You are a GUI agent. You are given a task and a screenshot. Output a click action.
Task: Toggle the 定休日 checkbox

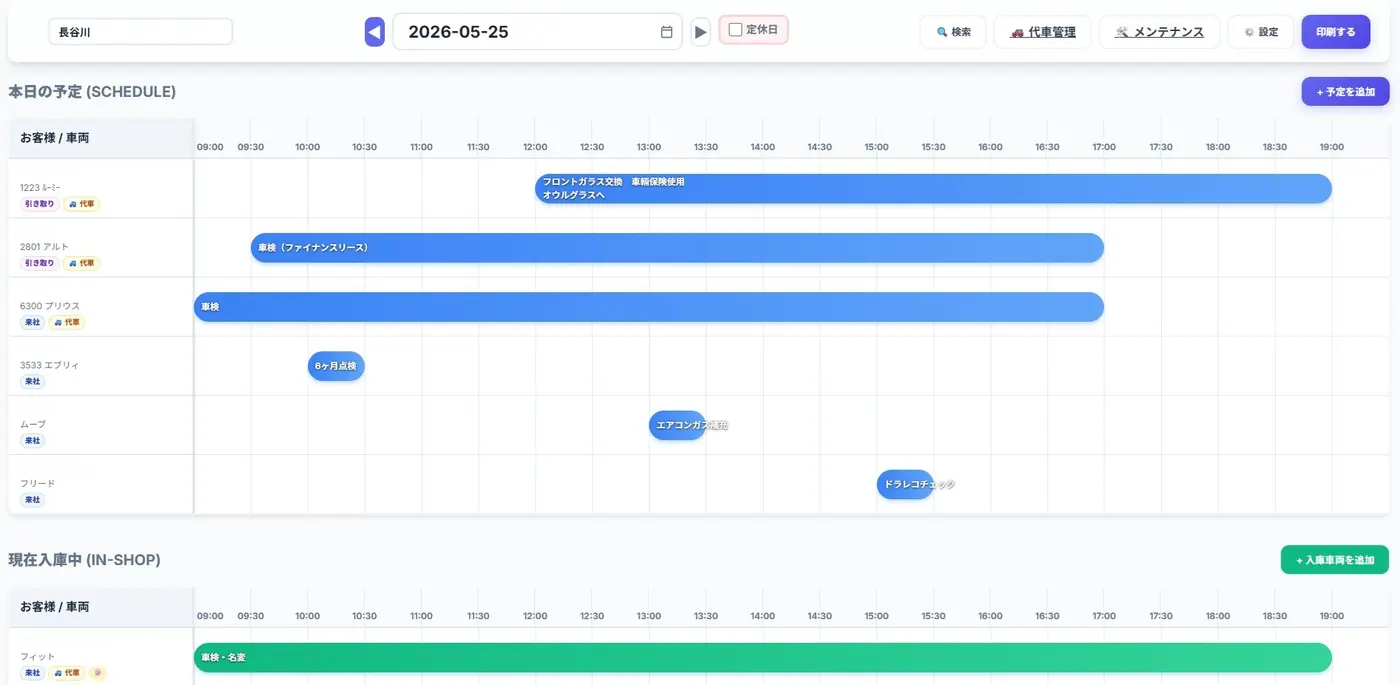tap(735, 30)
